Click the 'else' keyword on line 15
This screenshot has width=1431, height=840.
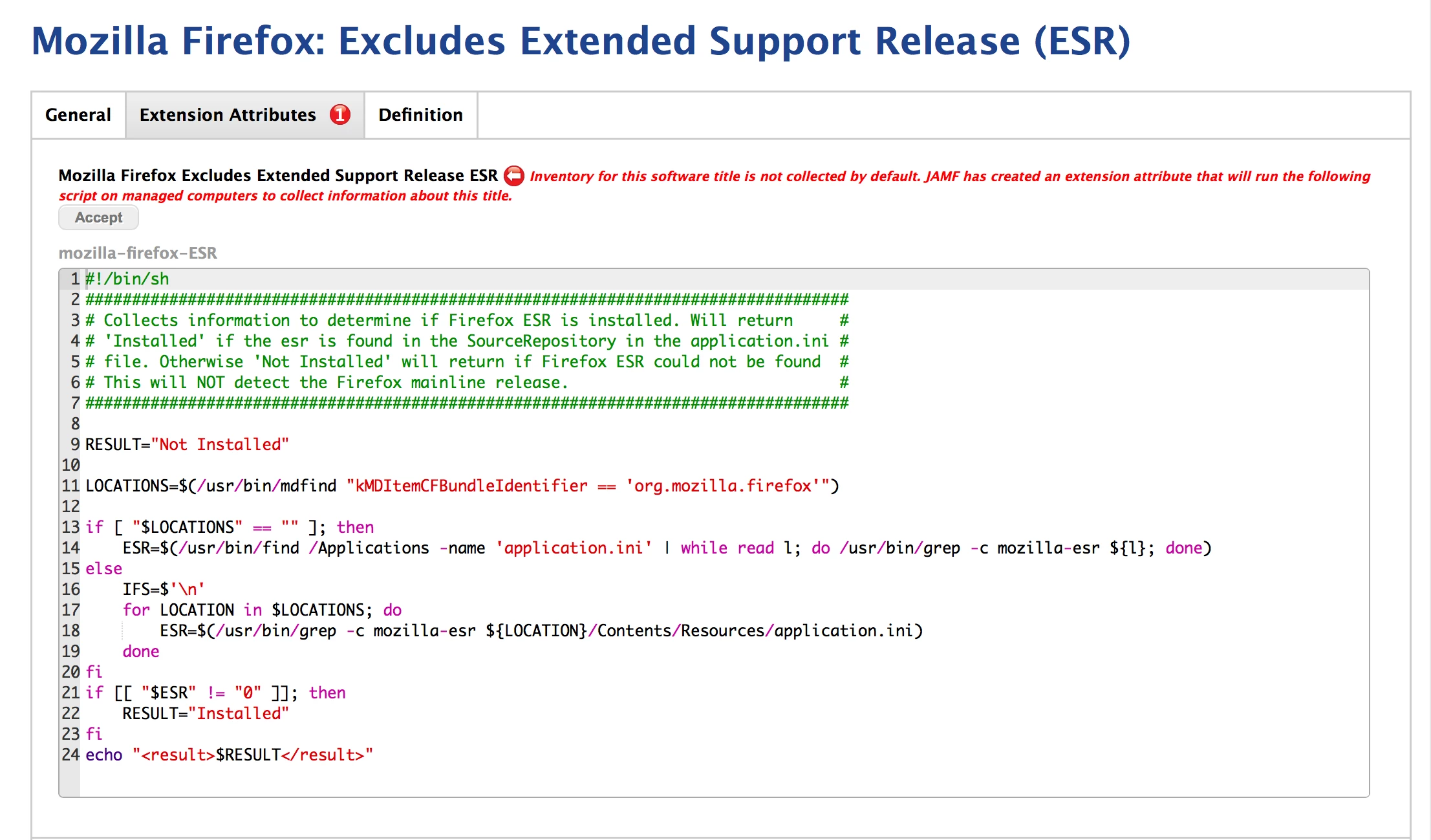103,568
